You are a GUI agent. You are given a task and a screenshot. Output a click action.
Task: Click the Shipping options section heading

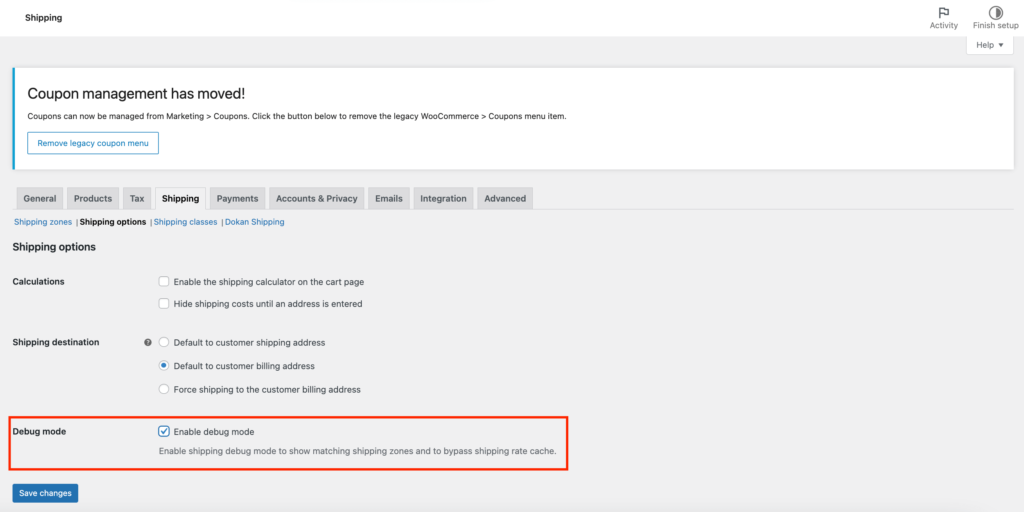click(x=54, y=248)
